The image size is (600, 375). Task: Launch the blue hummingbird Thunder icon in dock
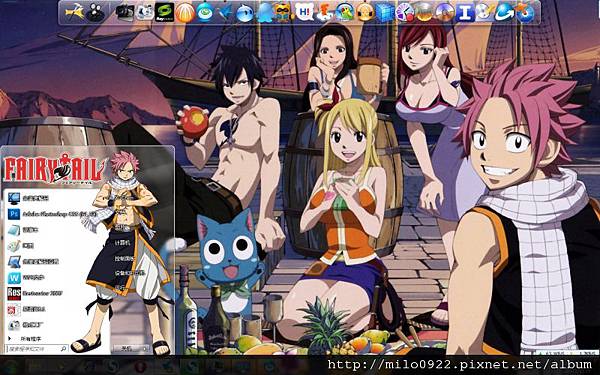pos(225,13)
